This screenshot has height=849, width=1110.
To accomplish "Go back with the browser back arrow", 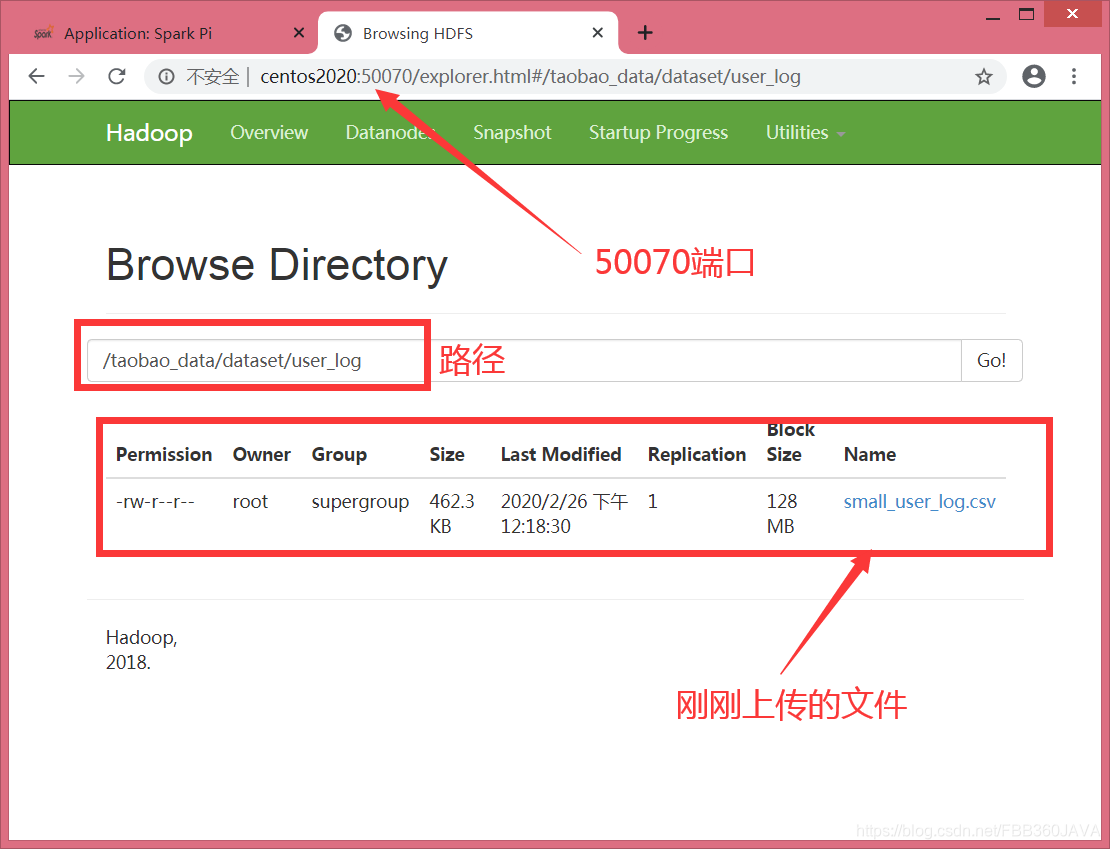I will [37, 76].
